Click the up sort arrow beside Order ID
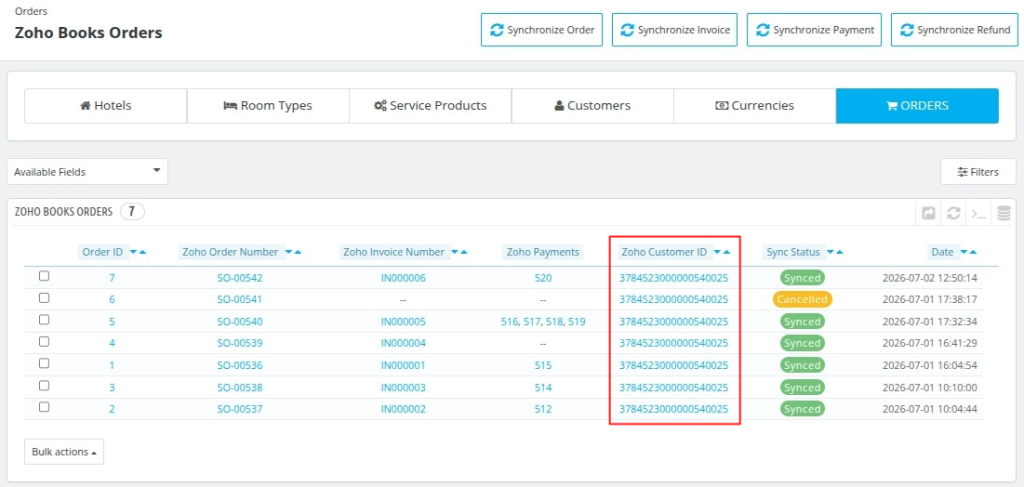The image size is (1024, 487). pos(142,252)
